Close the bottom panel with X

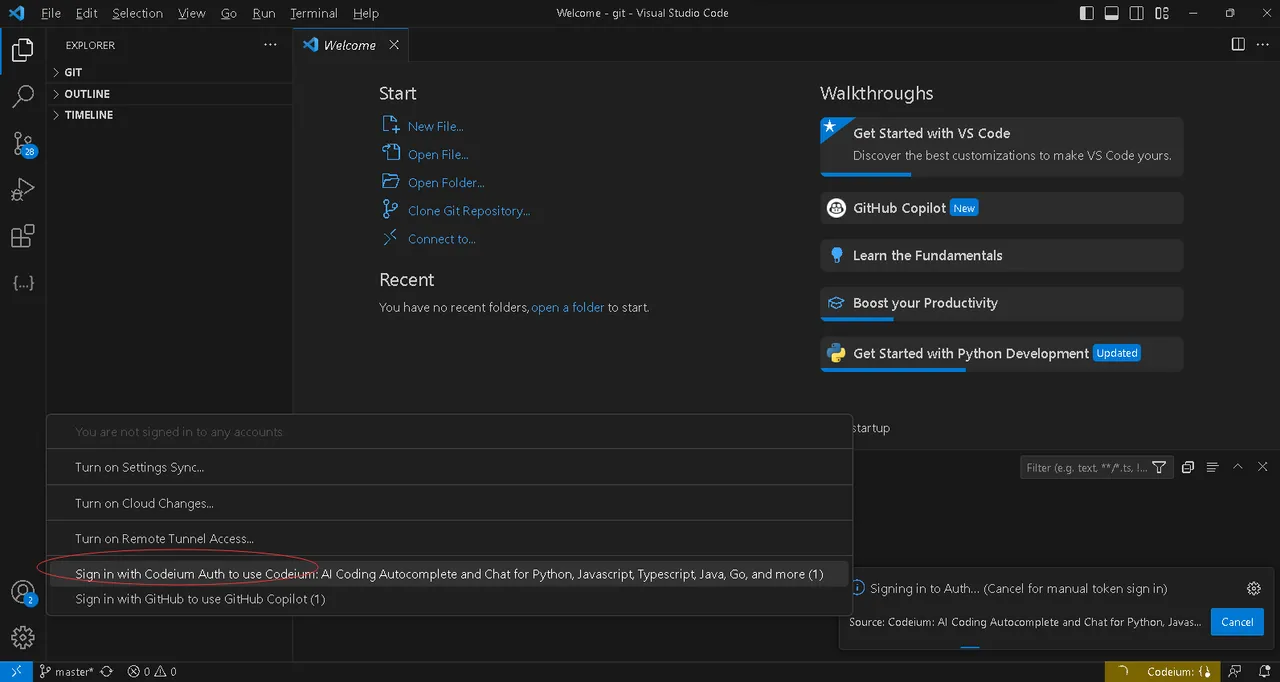click(x=1263, y=467)
